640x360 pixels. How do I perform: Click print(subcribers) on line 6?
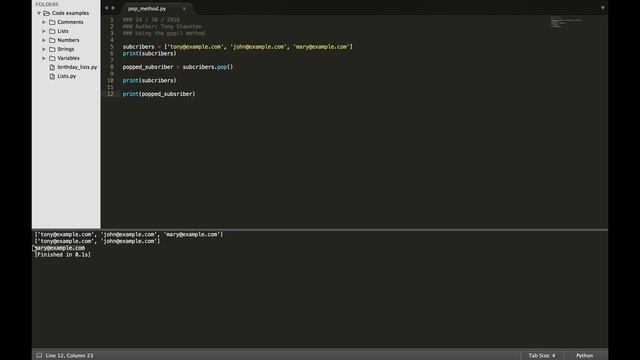(x=149, y=53)
